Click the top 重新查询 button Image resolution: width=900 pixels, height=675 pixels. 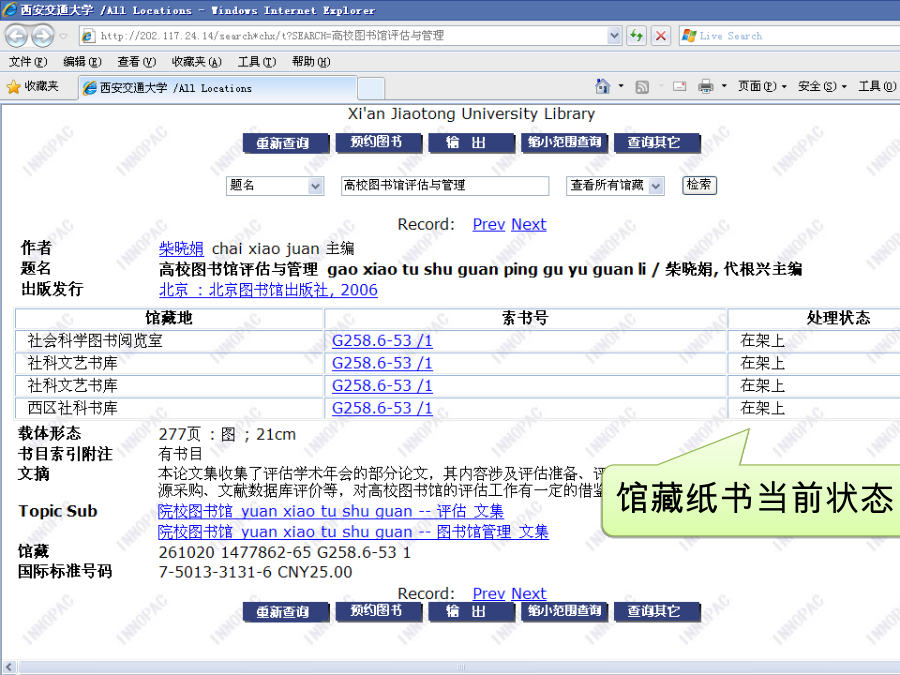pyautogui.click(x=285, y=143)
